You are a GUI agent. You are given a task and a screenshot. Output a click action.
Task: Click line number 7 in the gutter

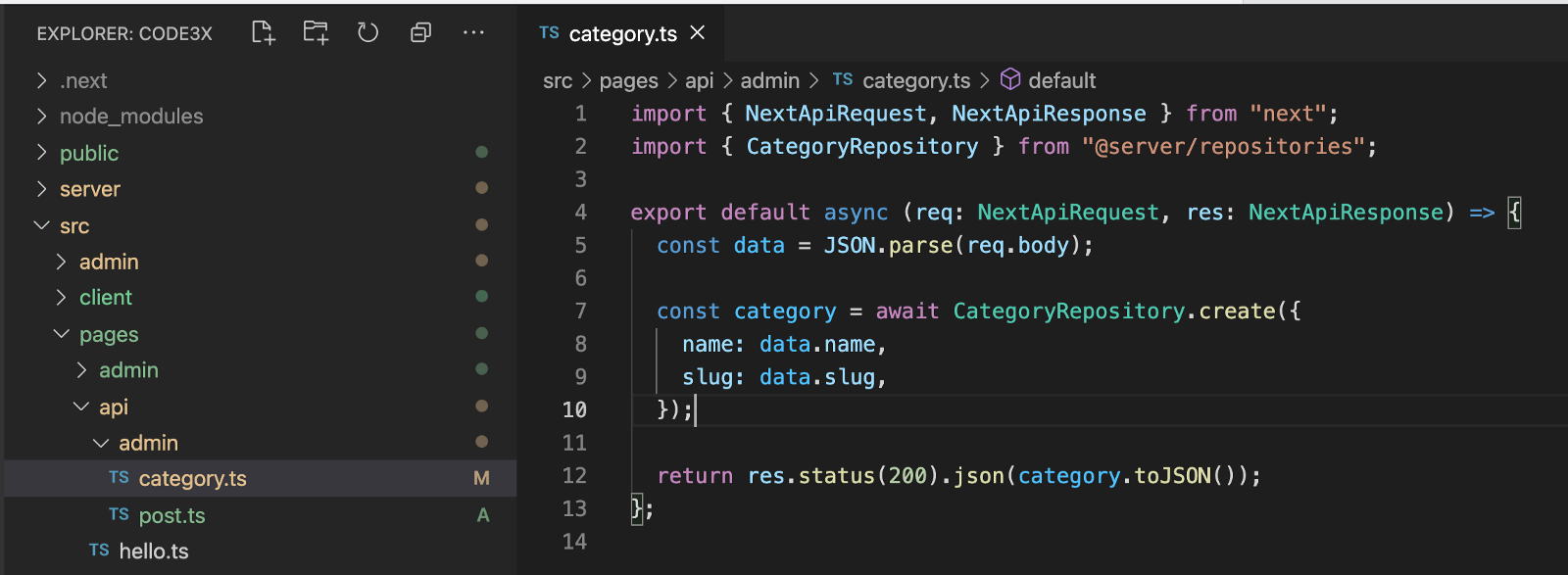pyautogui.click(x=580, y=311)
